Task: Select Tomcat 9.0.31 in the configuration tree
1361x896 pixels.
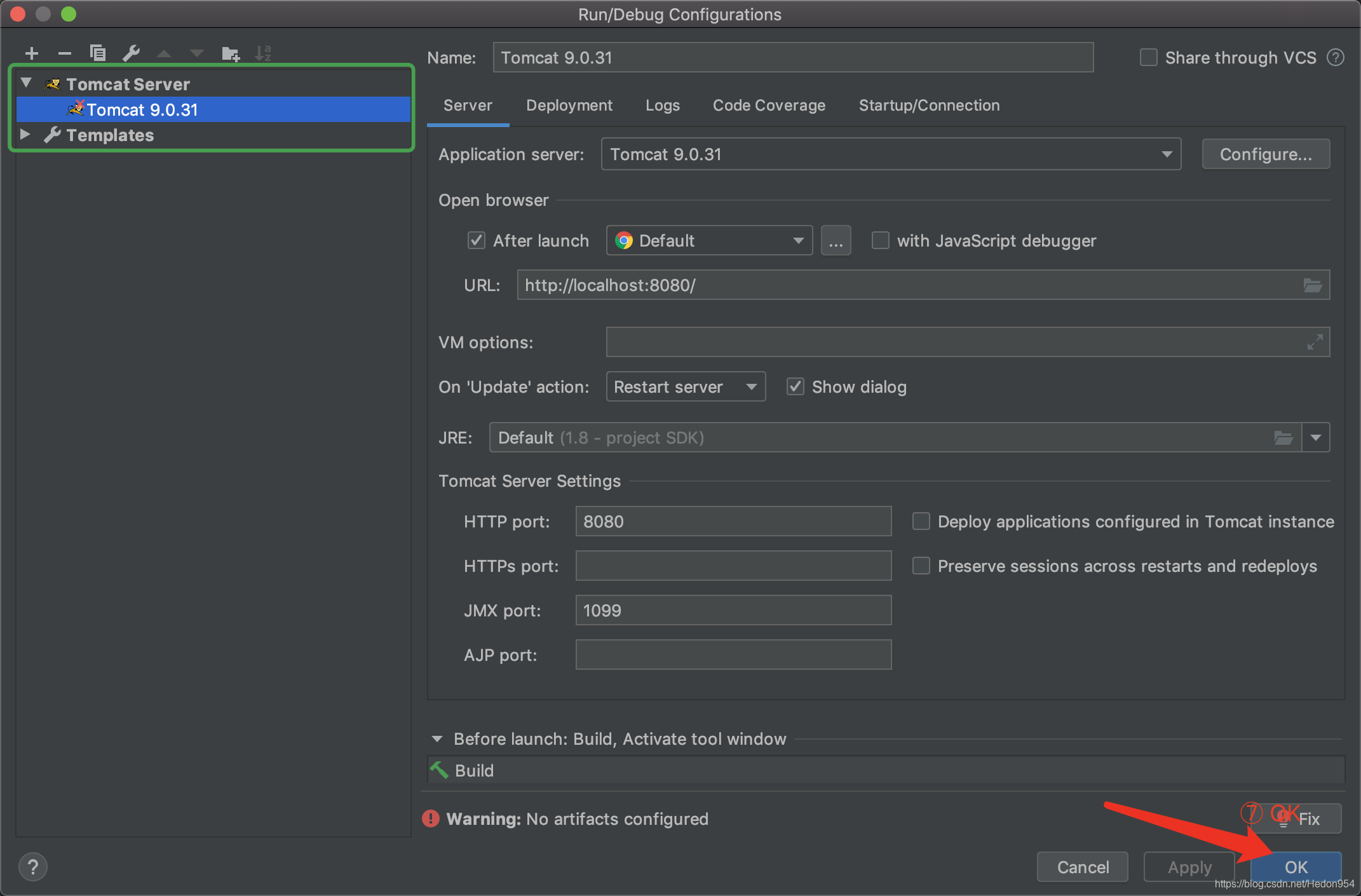Action: pyautogui.click(x=213, y=109)
